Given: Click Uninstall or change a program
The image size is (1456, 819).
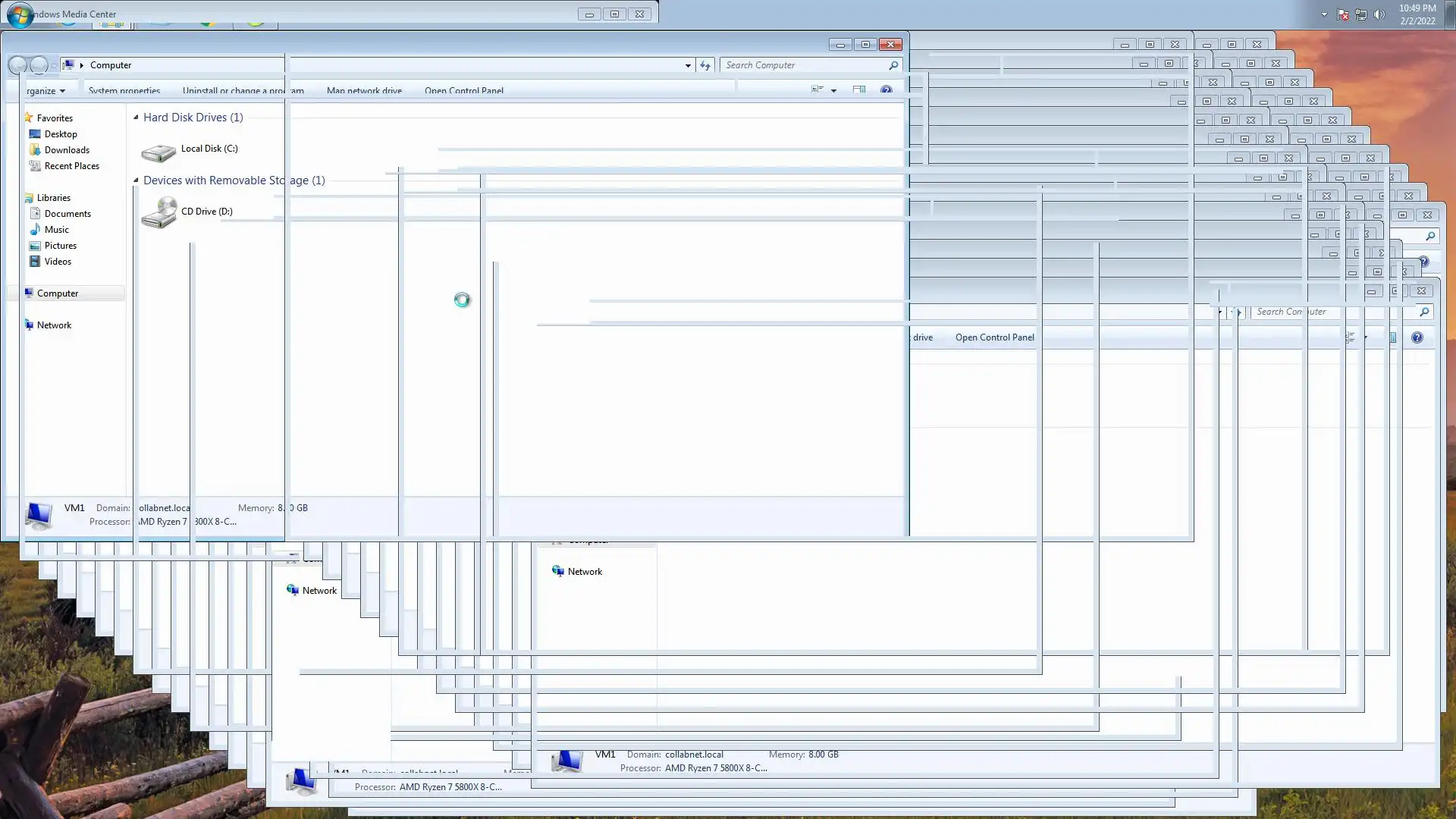Looking at the screenshot, I should (x=243, y=91).
